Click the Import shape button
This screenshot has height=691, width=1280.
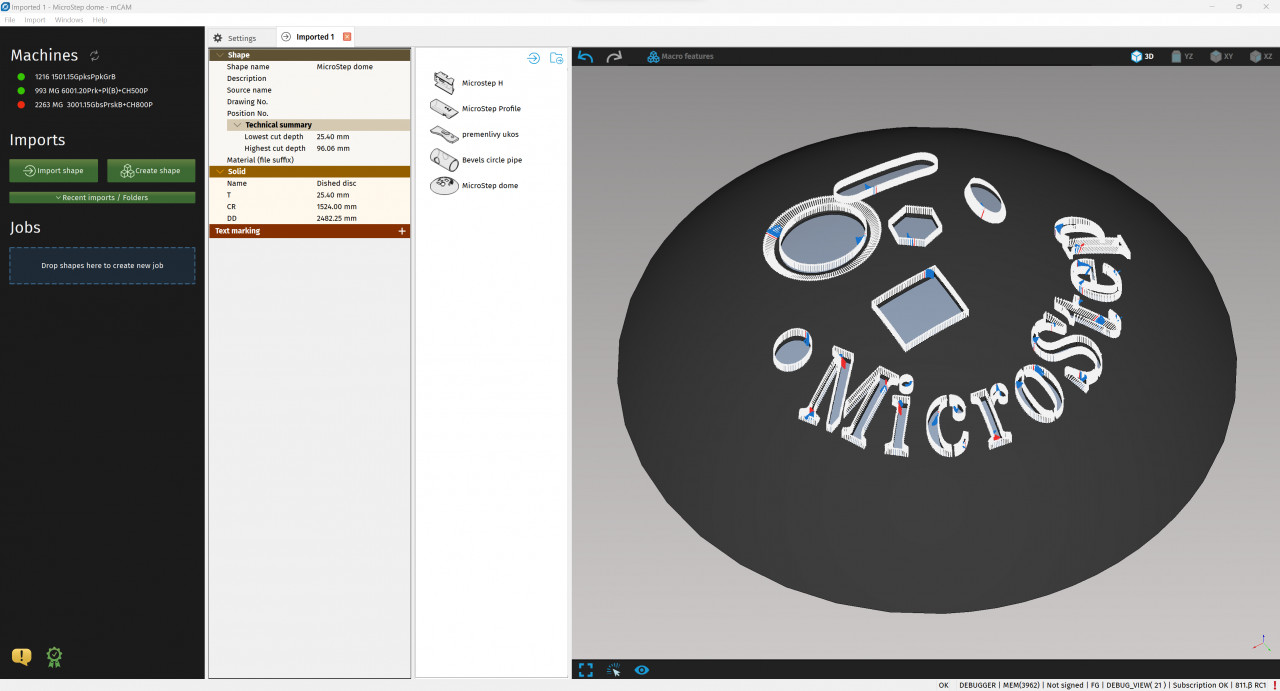tap(54, 170)
